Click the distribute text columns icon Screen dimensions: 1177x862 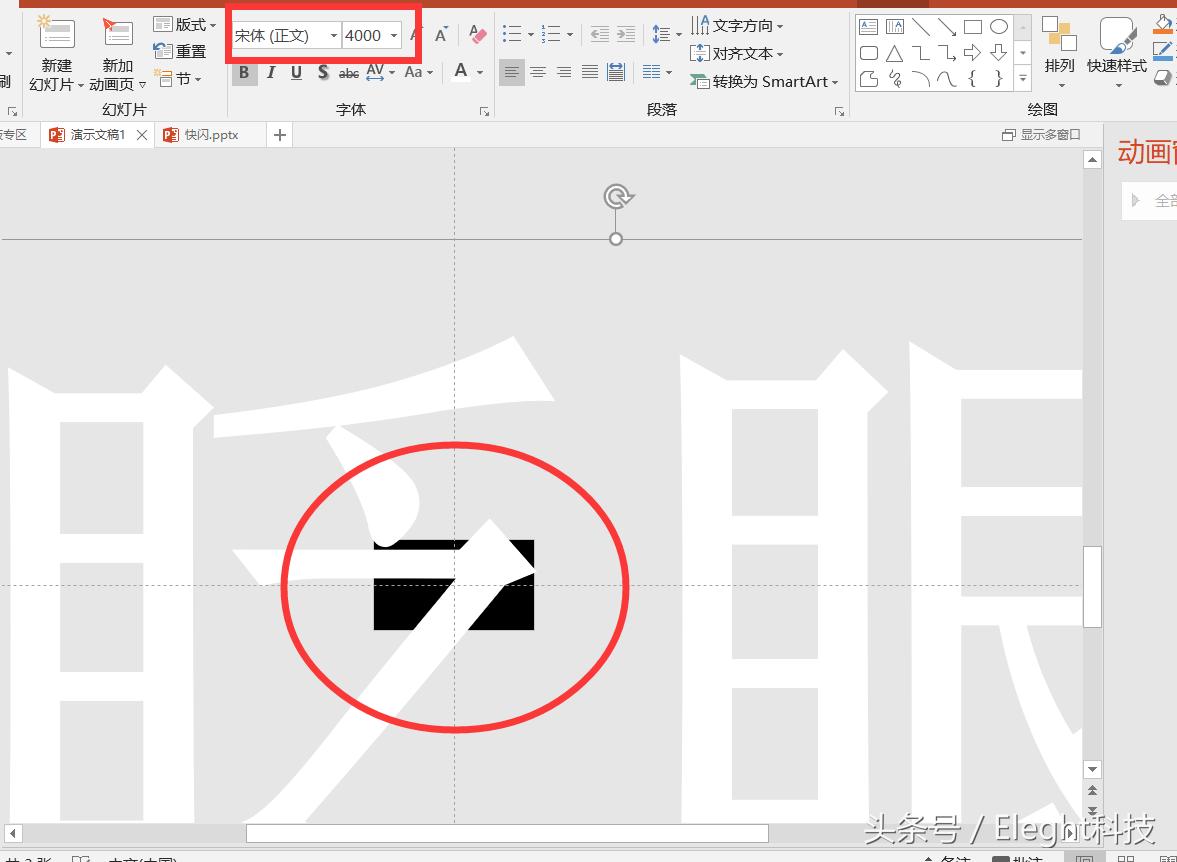[x=652, y=71]
